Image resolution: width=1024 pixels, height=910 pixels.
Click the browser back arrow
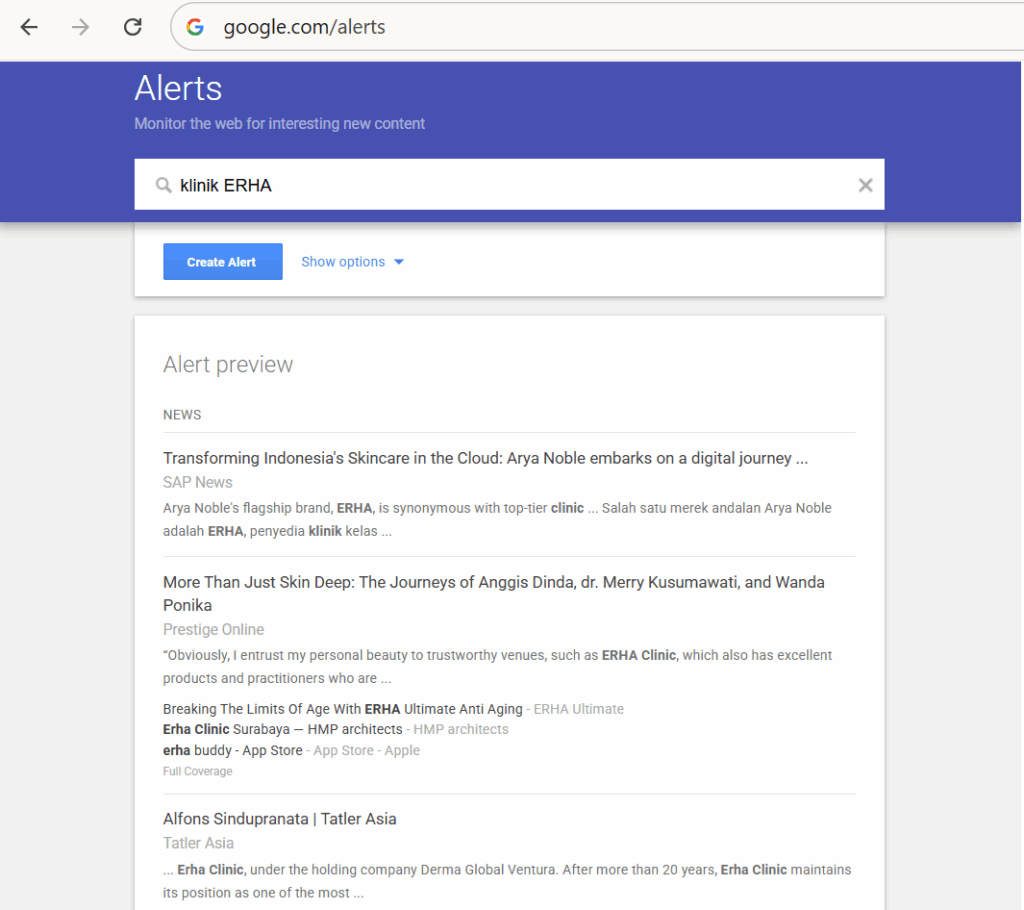29,27
